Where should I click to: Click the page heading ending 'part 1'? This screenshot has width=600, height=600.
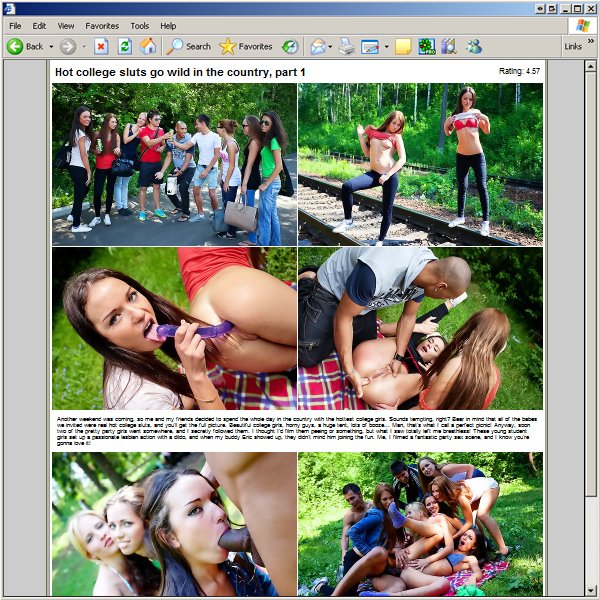click(180, 72)
